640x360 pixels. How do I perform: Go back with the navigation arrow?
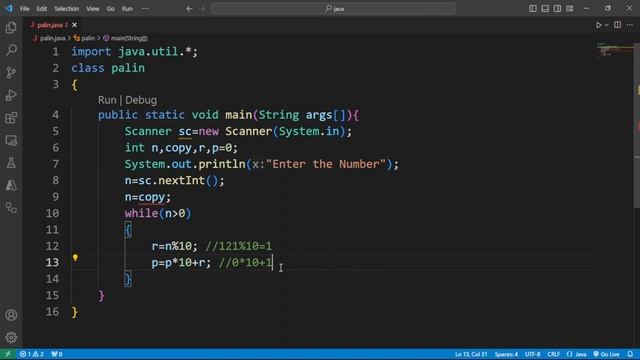point(189,8)
